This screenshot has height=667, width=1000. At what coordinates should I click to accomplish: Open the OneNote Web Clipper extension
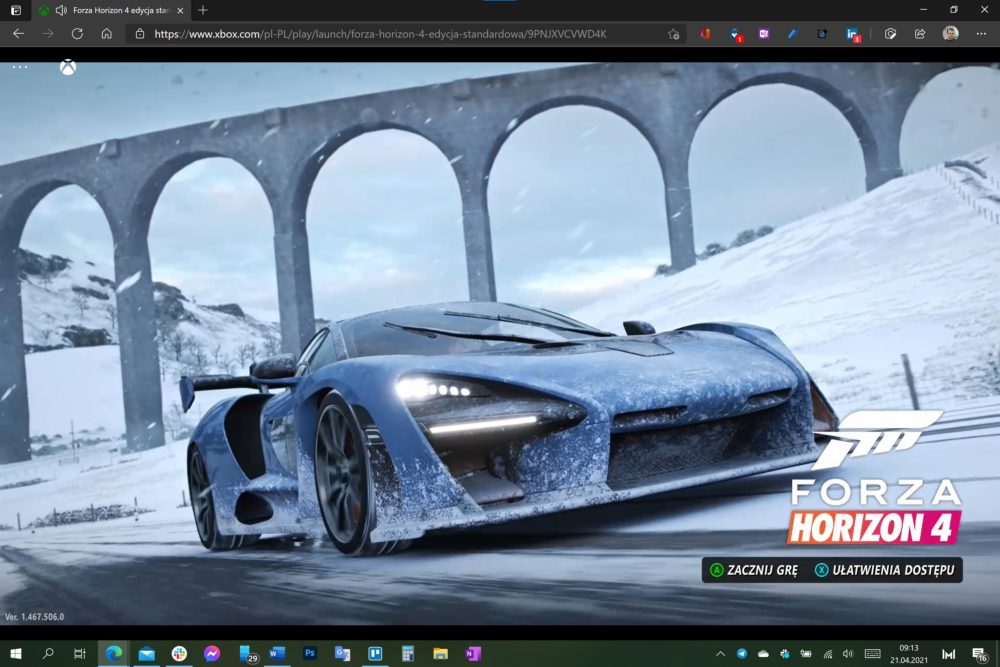click(x=763, y=34)
